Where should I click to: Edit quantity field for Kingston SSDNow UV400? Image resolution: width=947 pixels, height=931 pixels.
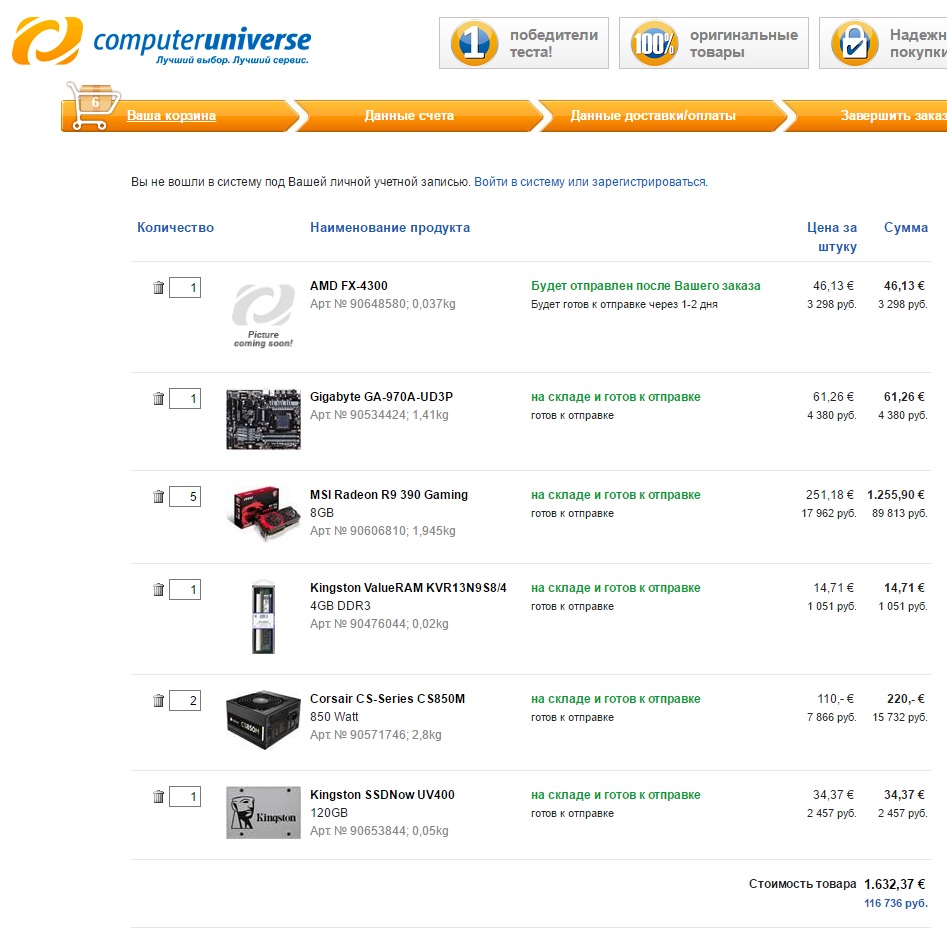pos(185,796)
